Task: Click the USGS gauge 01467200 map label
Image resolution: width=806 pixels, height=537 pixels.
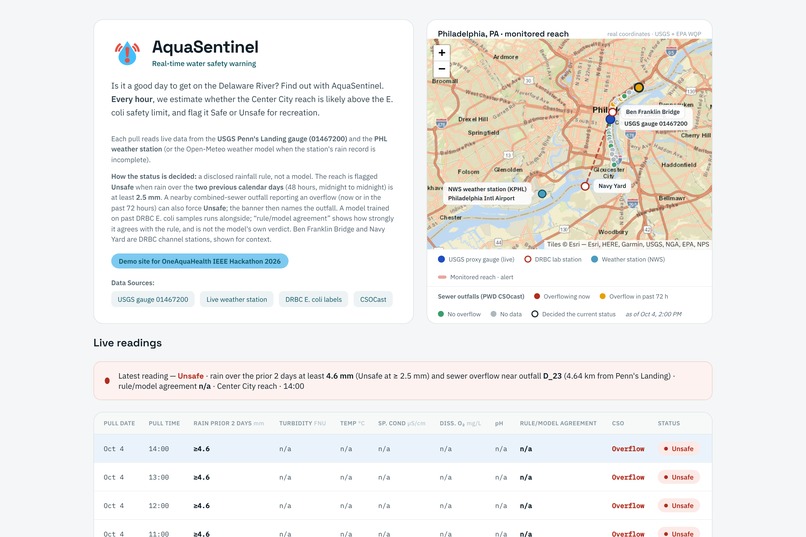Action: point(655,124)
